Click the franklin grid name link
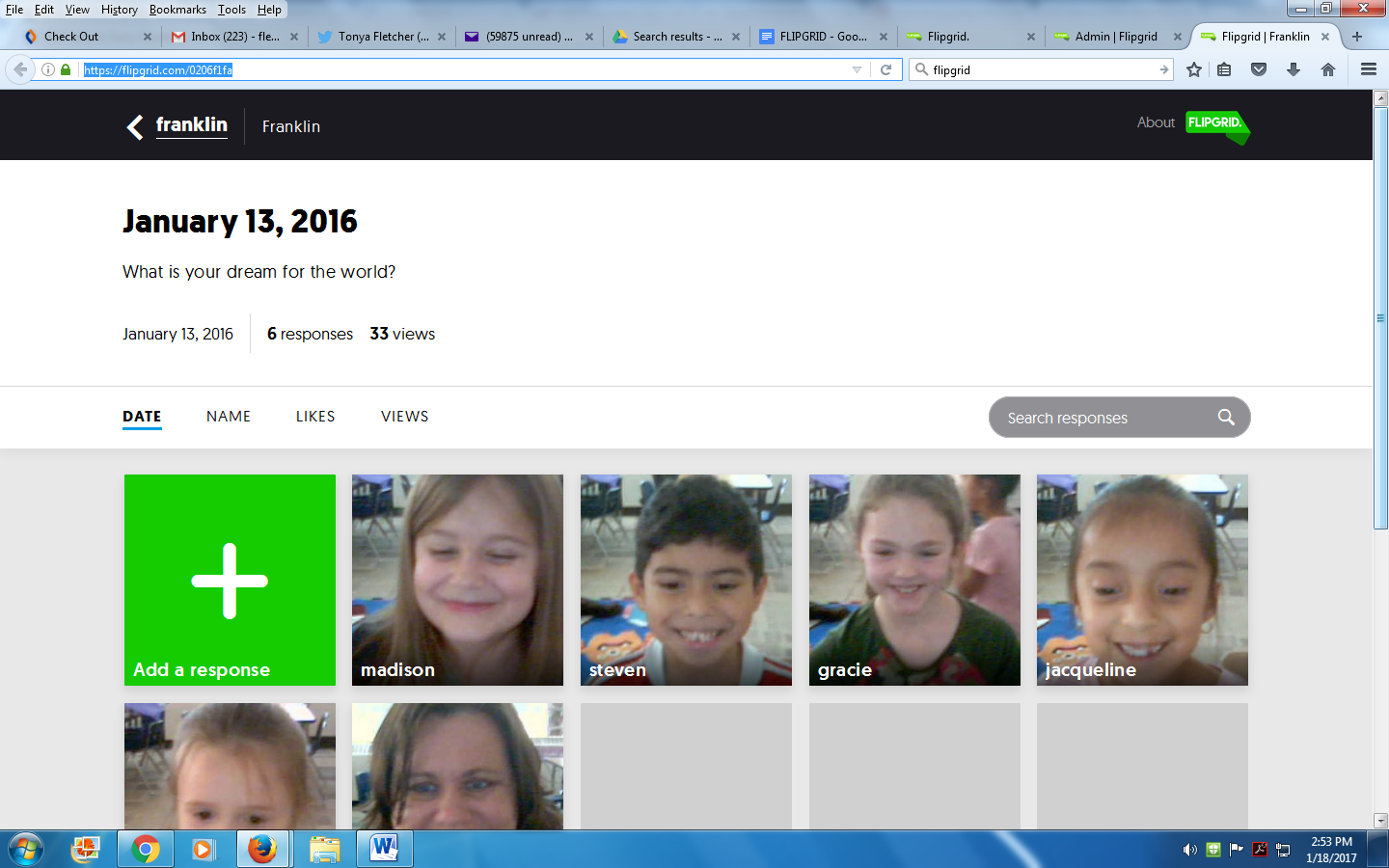The width and height of the screenshot is (1389, 868). point(192,125)
